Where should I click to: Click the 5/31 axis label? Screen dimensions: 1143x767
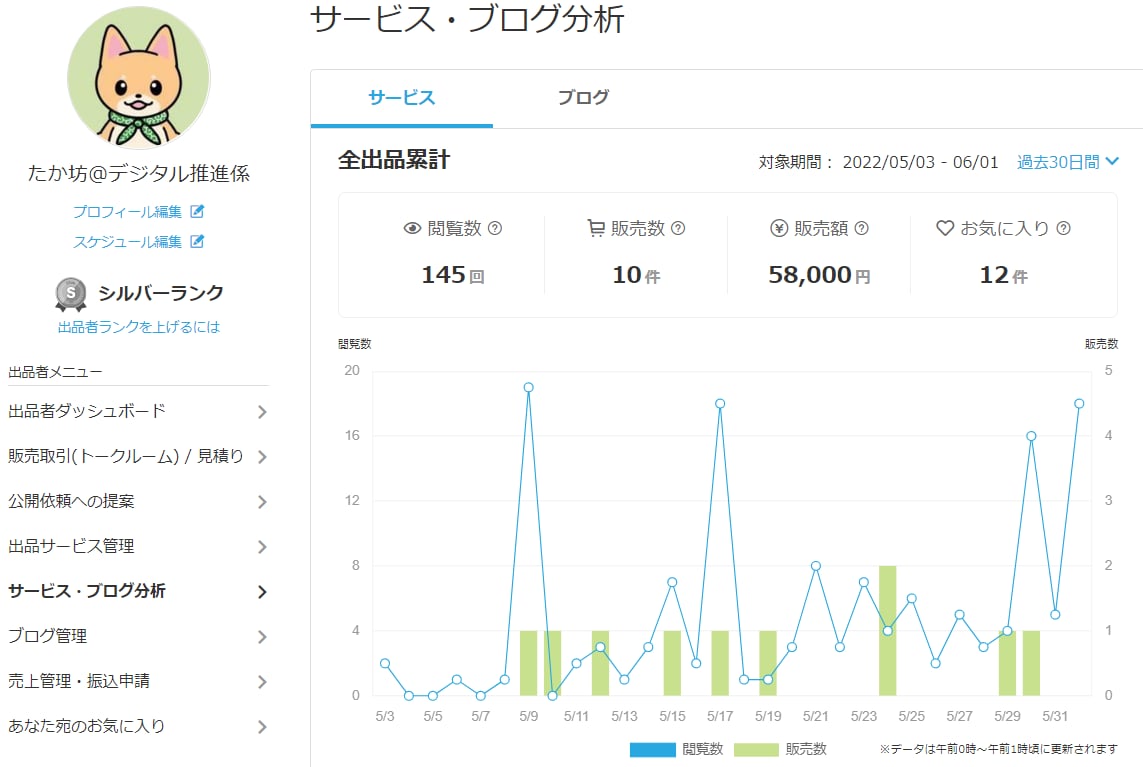coord(1055,717)
